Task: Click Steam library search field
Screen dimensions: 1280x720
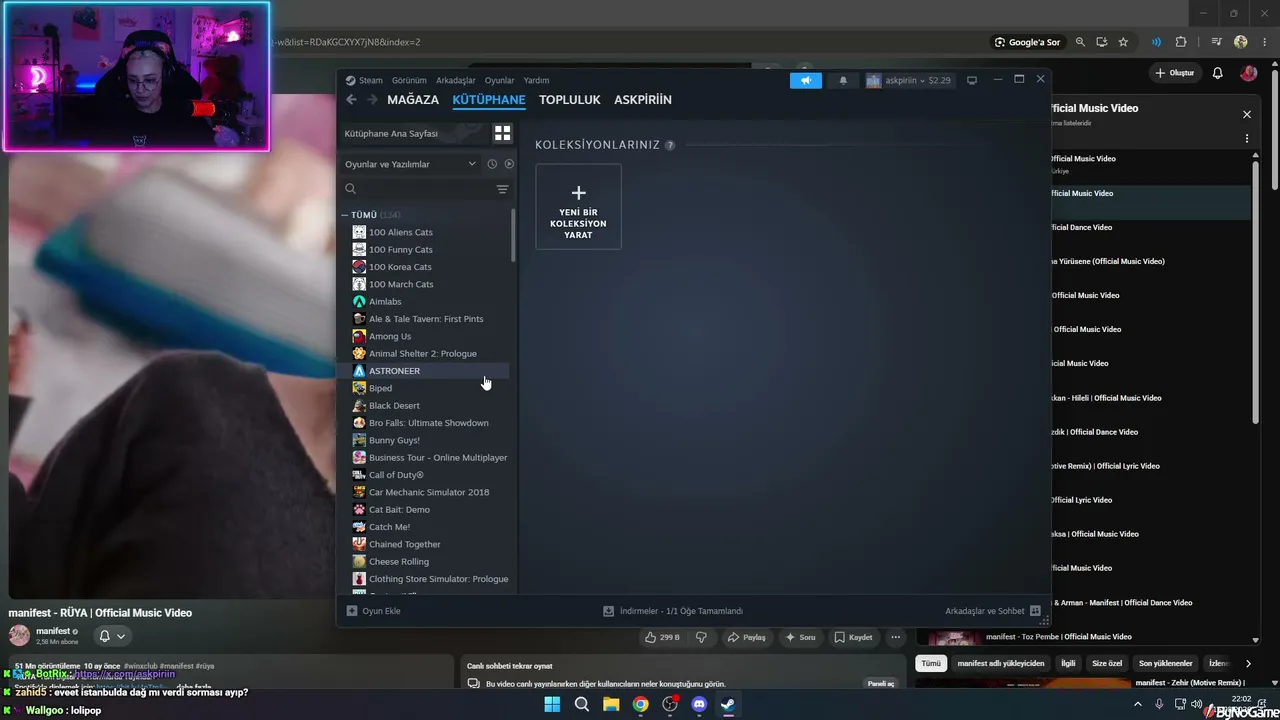Action: tap(425, 189)
